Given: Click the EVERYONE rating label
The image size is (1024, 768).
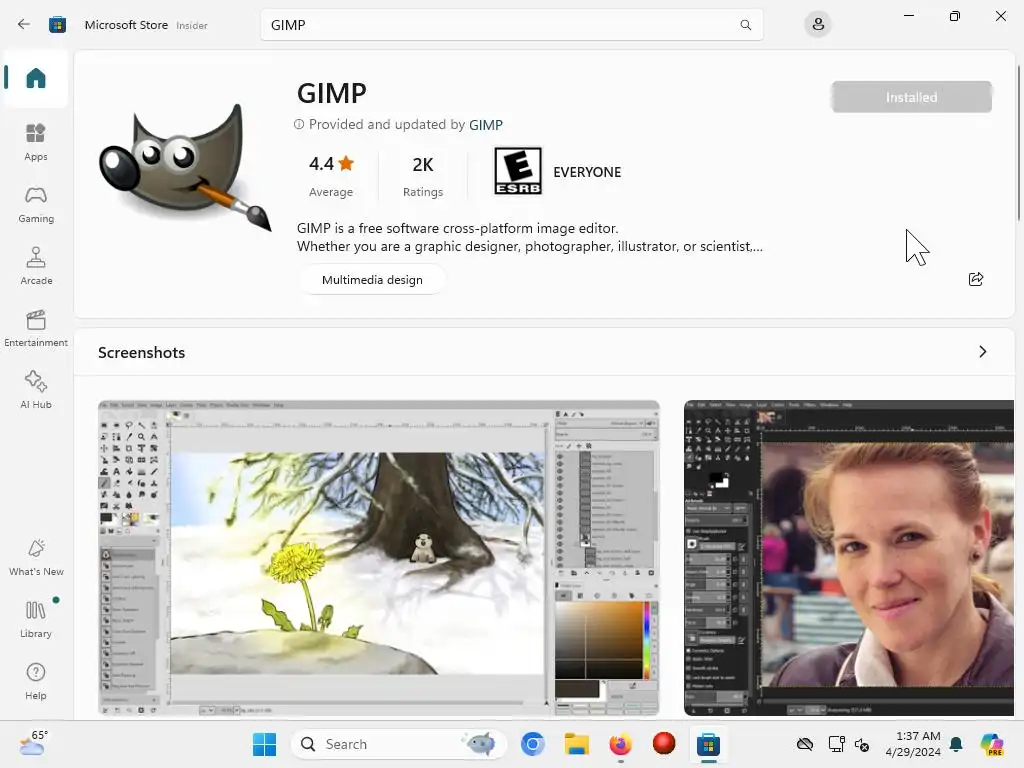Looking at the screenshot, I should point(587,172).
